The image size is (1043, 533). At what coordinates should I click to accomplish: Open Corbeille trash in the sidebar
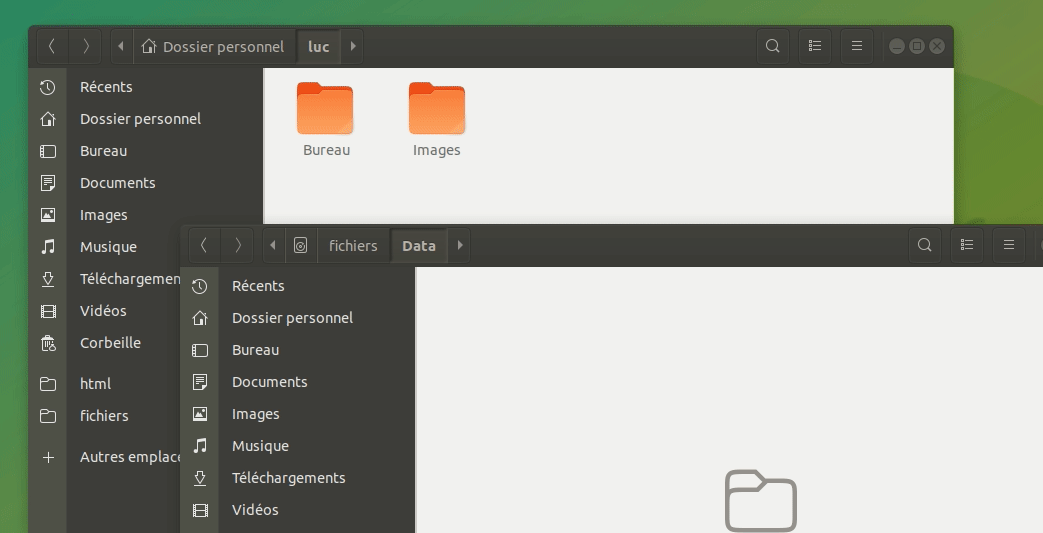point(110,343)
